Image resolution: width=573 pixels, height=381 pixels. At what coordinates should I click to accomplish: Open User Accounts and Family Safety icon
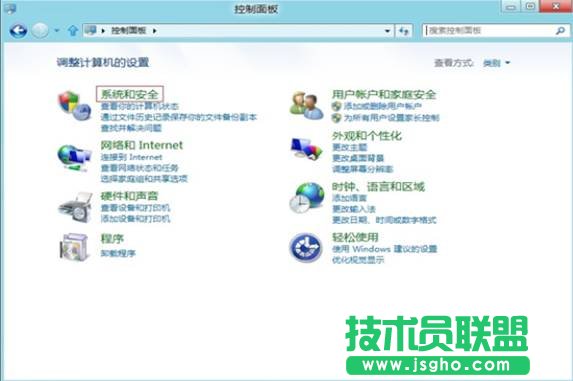[306, 106]
